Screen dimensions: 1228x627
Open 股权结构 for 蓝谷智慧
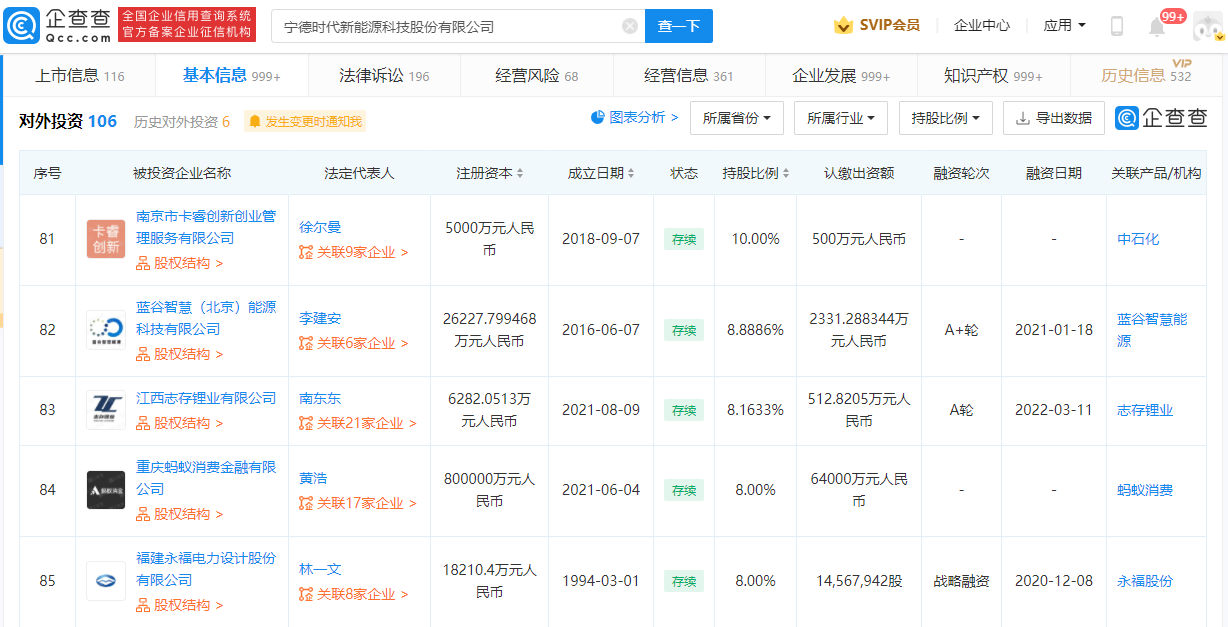pyautogui.click(x=180, y=354)
